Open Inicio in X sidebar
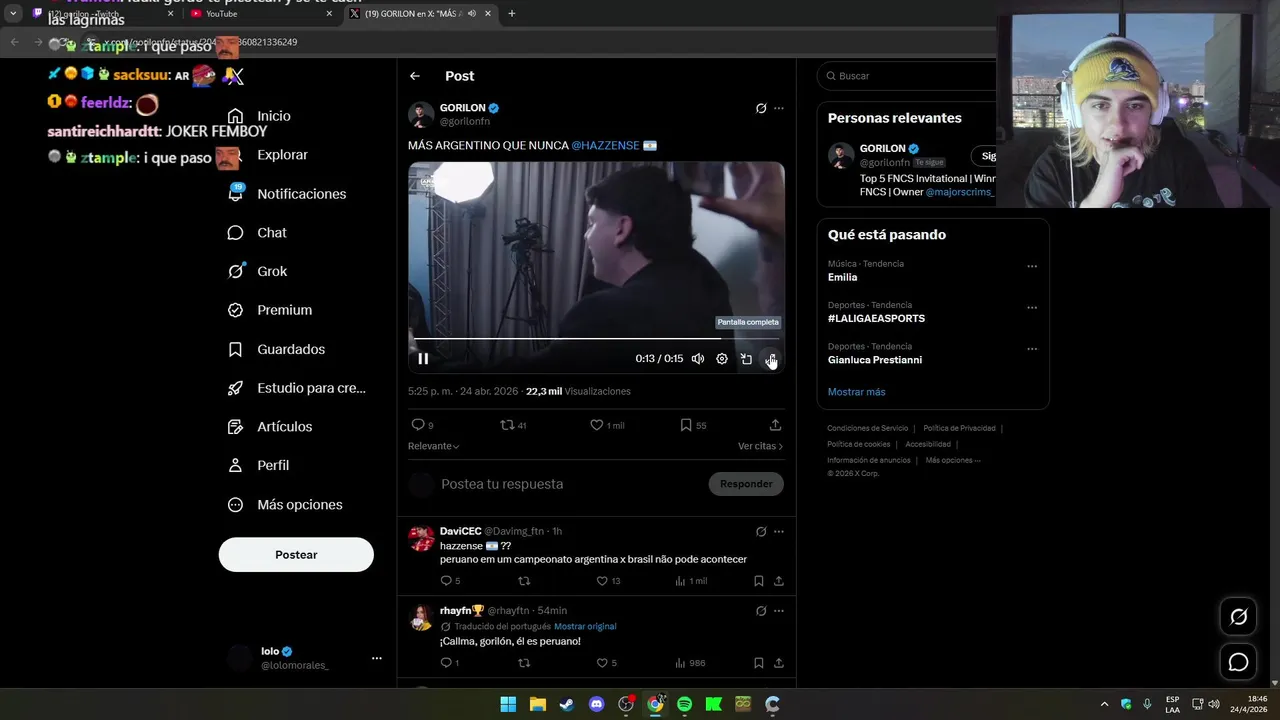The height and width of the screenshot is (720, 1280). [x=259, y=116]
